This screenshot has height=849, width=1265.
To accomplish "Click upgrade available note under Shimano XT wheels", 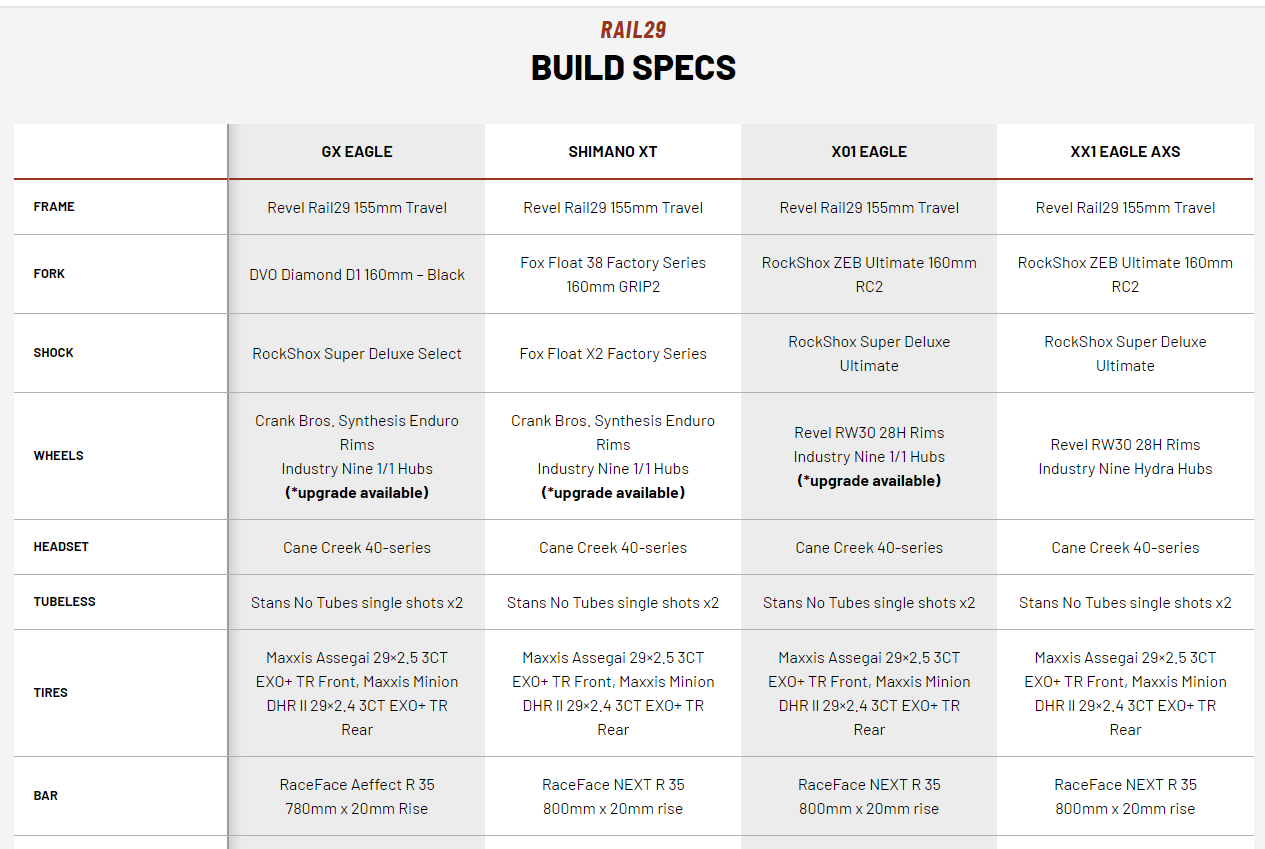I will coord(613,493).
